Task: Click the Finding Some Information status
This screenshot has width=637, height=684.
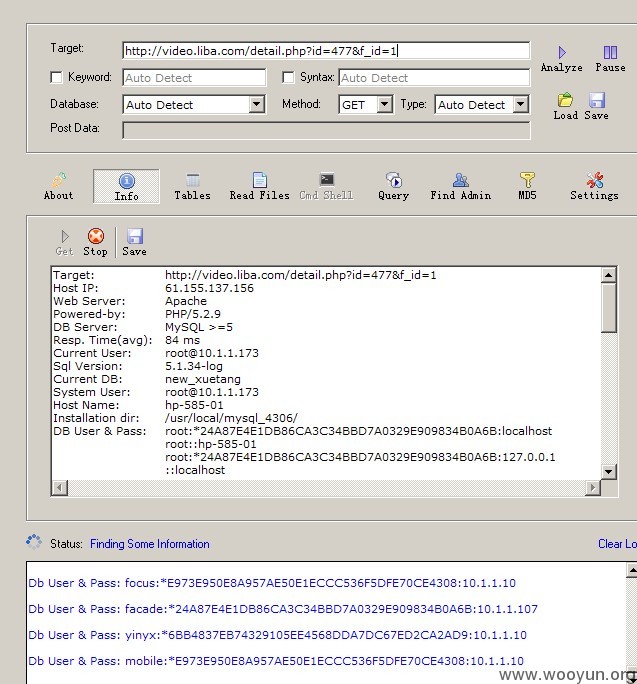Action: coord(150,544)
